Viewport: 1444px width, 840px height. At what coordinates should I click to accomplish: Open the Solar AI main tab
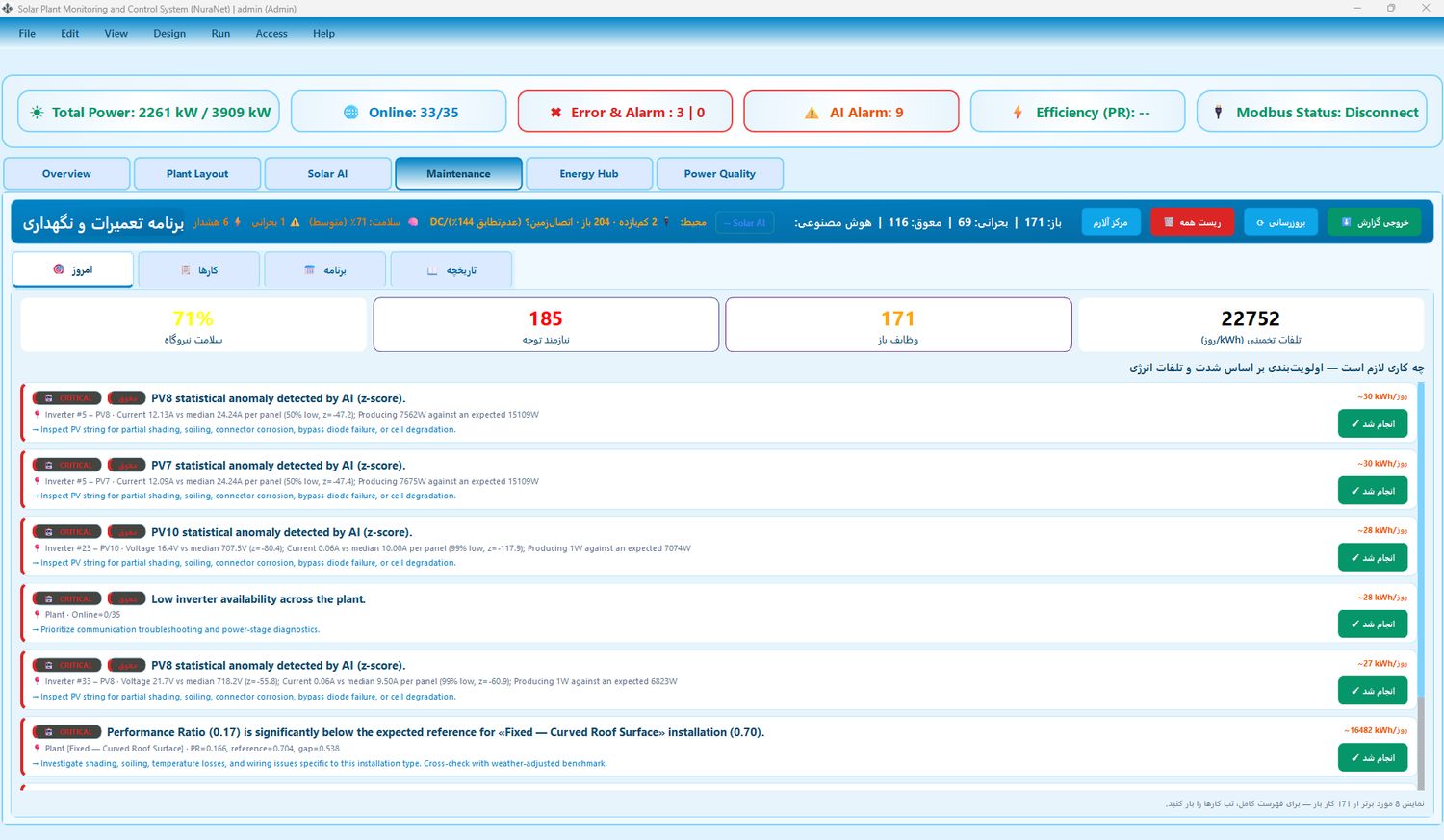coord(328,174)
